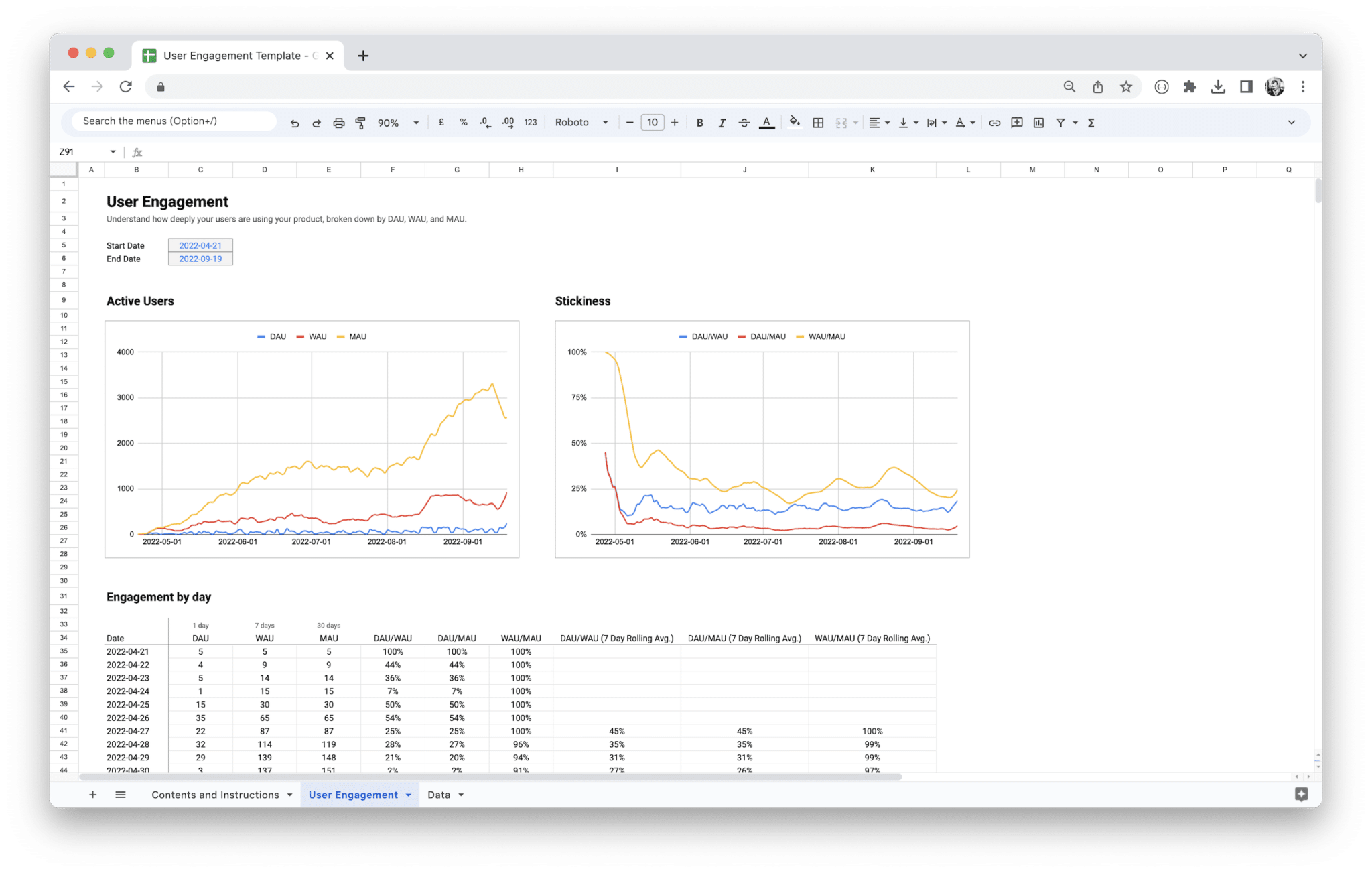Open the text color picker
Image resolution: width=1372 pixels, height=873 pixels.
(x=766, y=122)
